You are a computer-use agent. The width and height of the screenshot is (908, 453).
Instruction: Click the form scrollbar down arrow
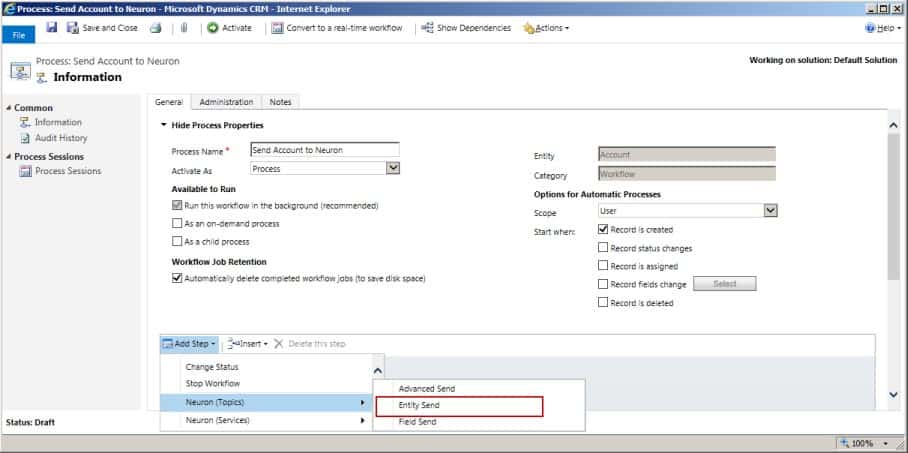[893, 394]
